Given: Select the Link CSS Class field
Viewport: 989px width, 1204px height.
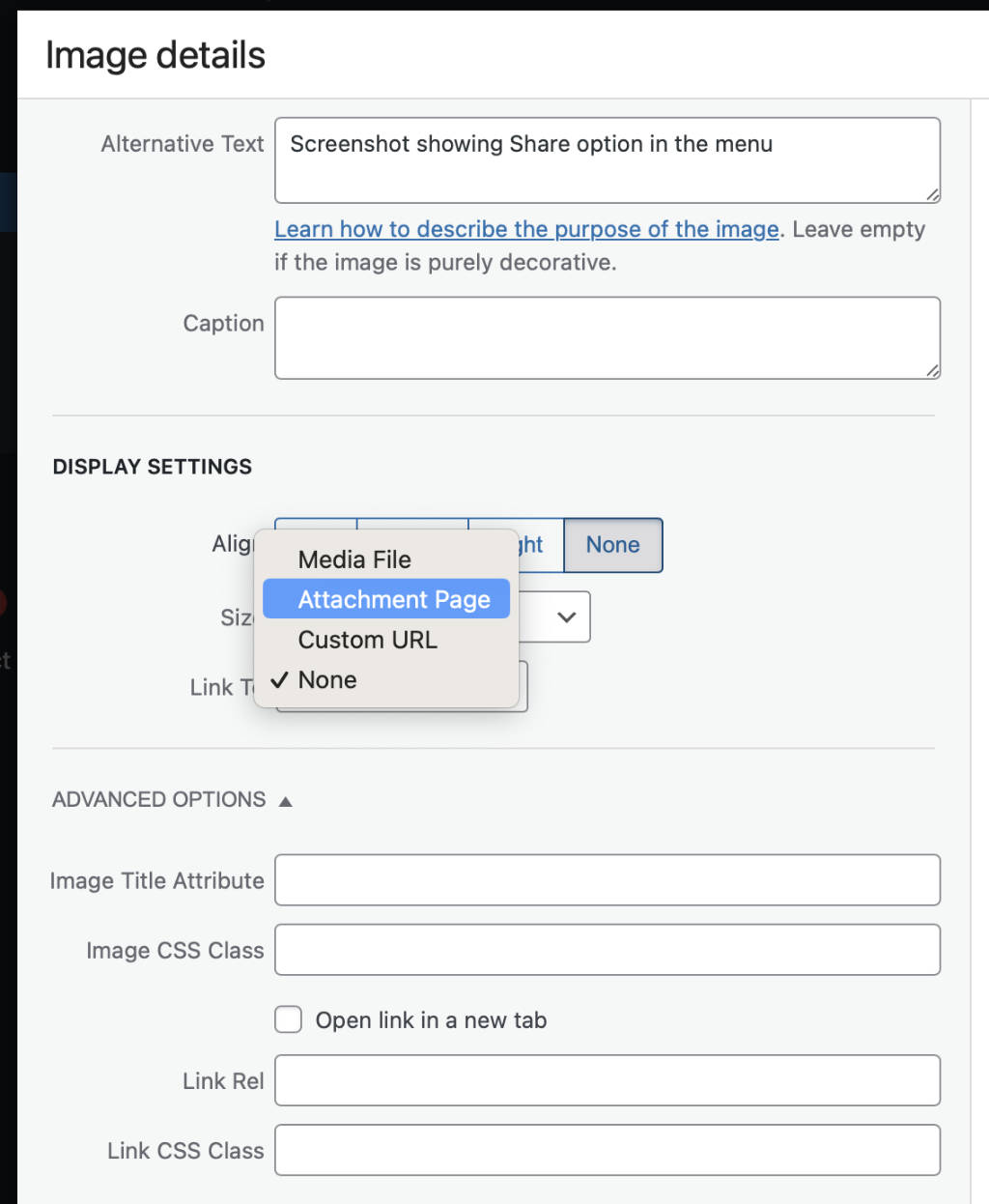Looking at the screenshot, I should click(607, 1150).
